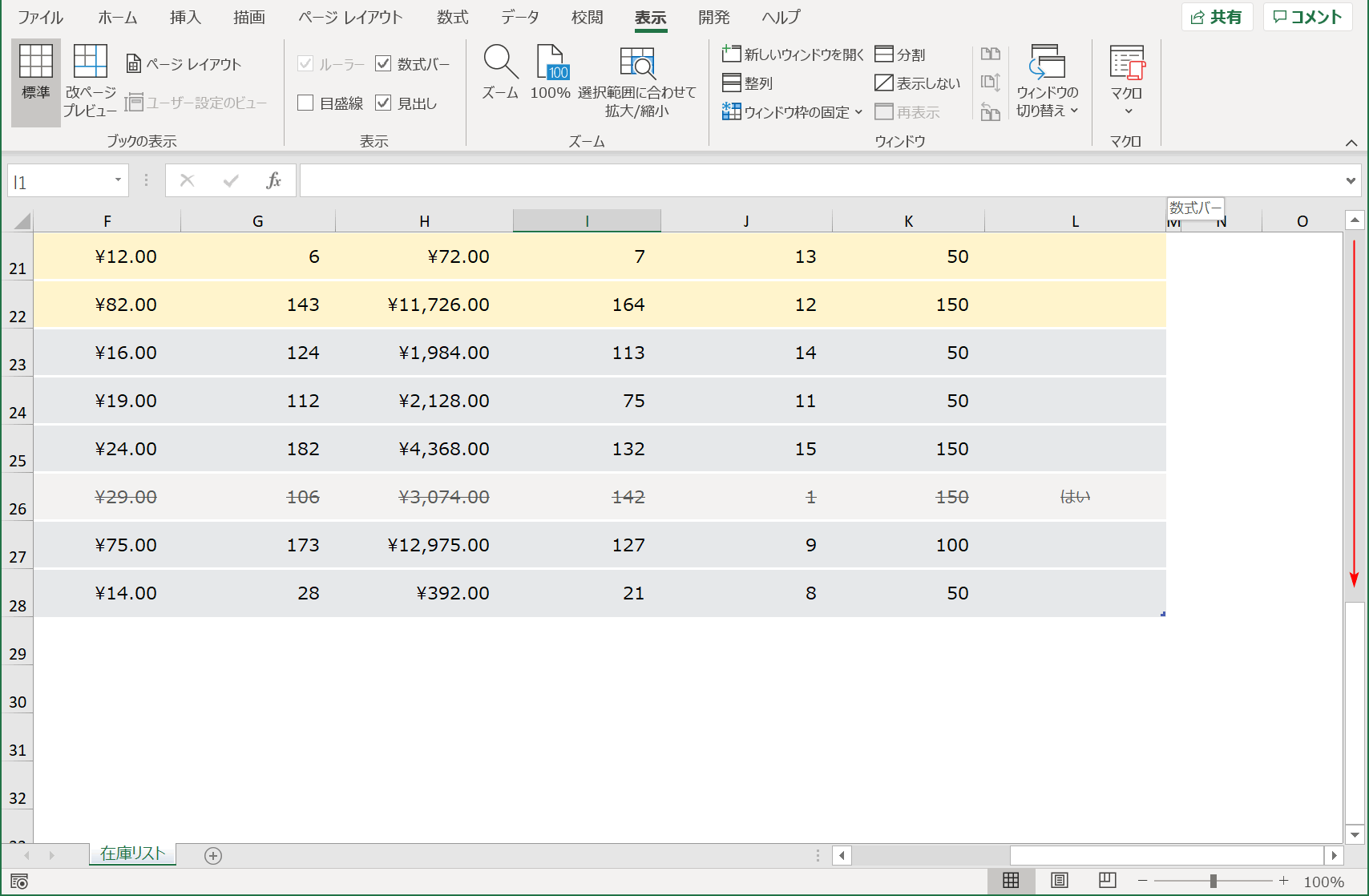1369x896 pixels.
Task: Enable the 目盛線 gridlines checkbox
Action: (x=305, y=103)
